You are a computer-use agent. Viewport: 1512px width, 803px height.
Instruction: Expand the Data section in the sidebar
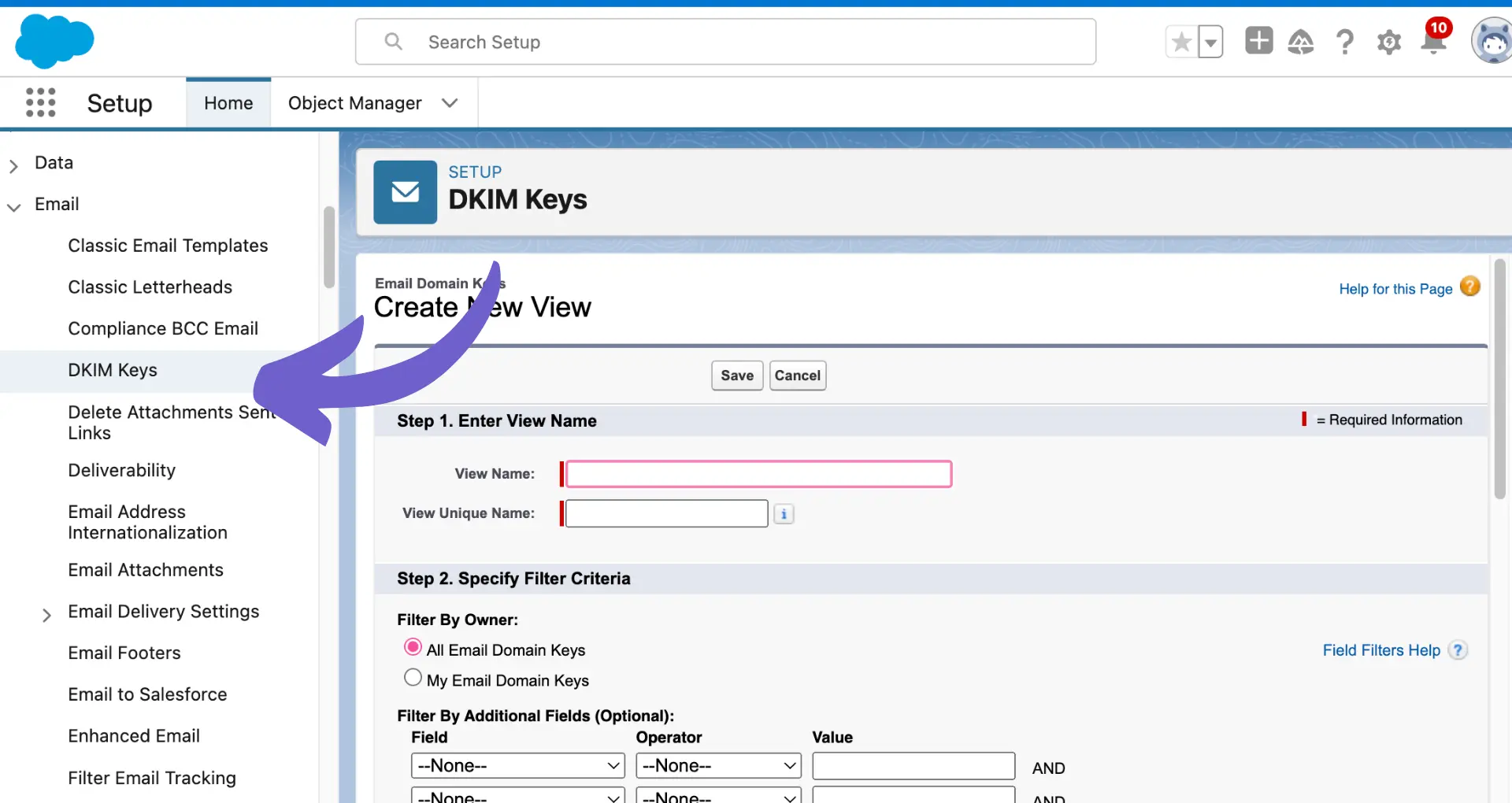pyautogui.click(x=13, y=165)
